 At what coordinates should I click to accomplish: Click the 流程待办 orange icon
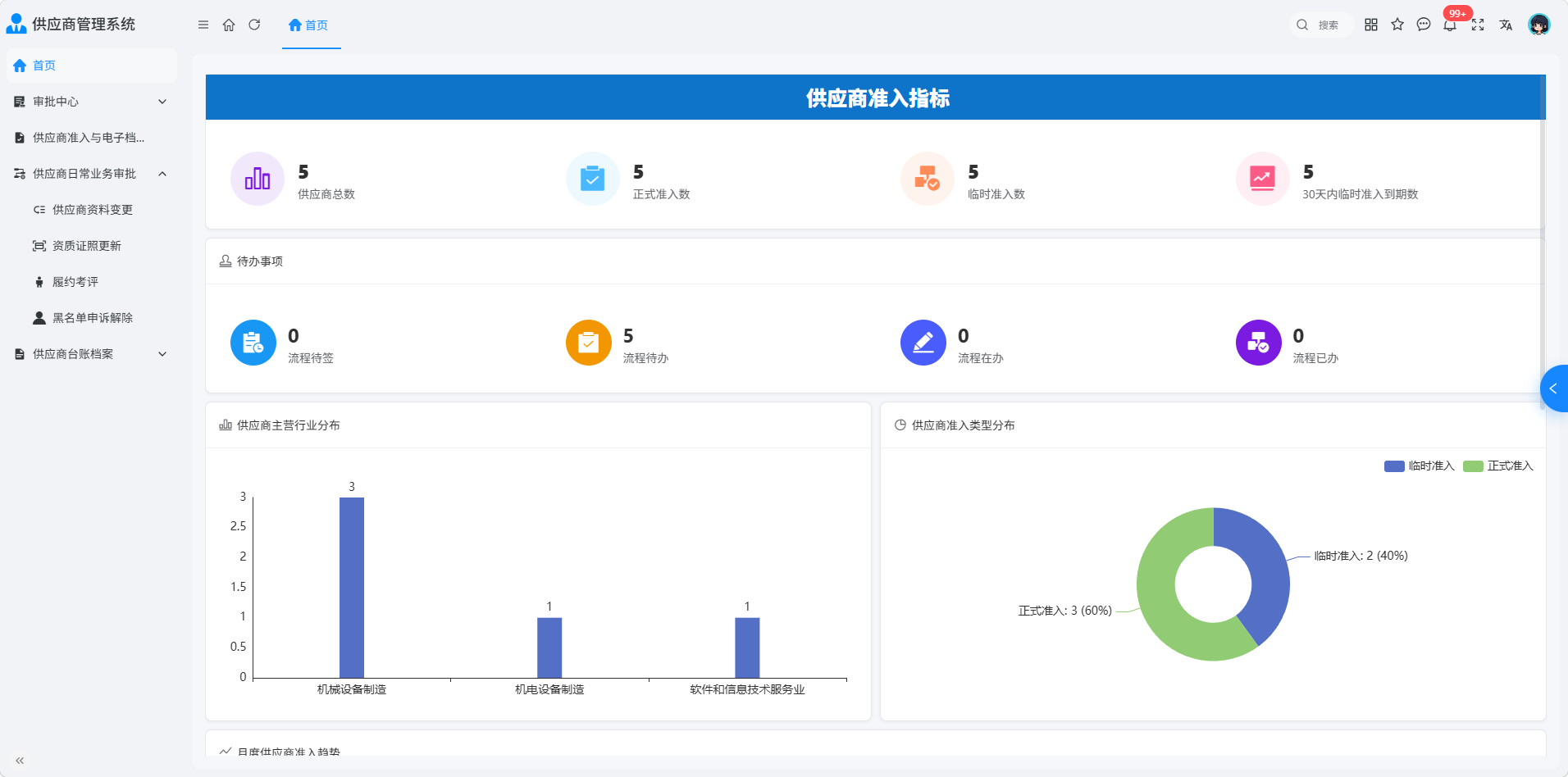tap(589, 343)
